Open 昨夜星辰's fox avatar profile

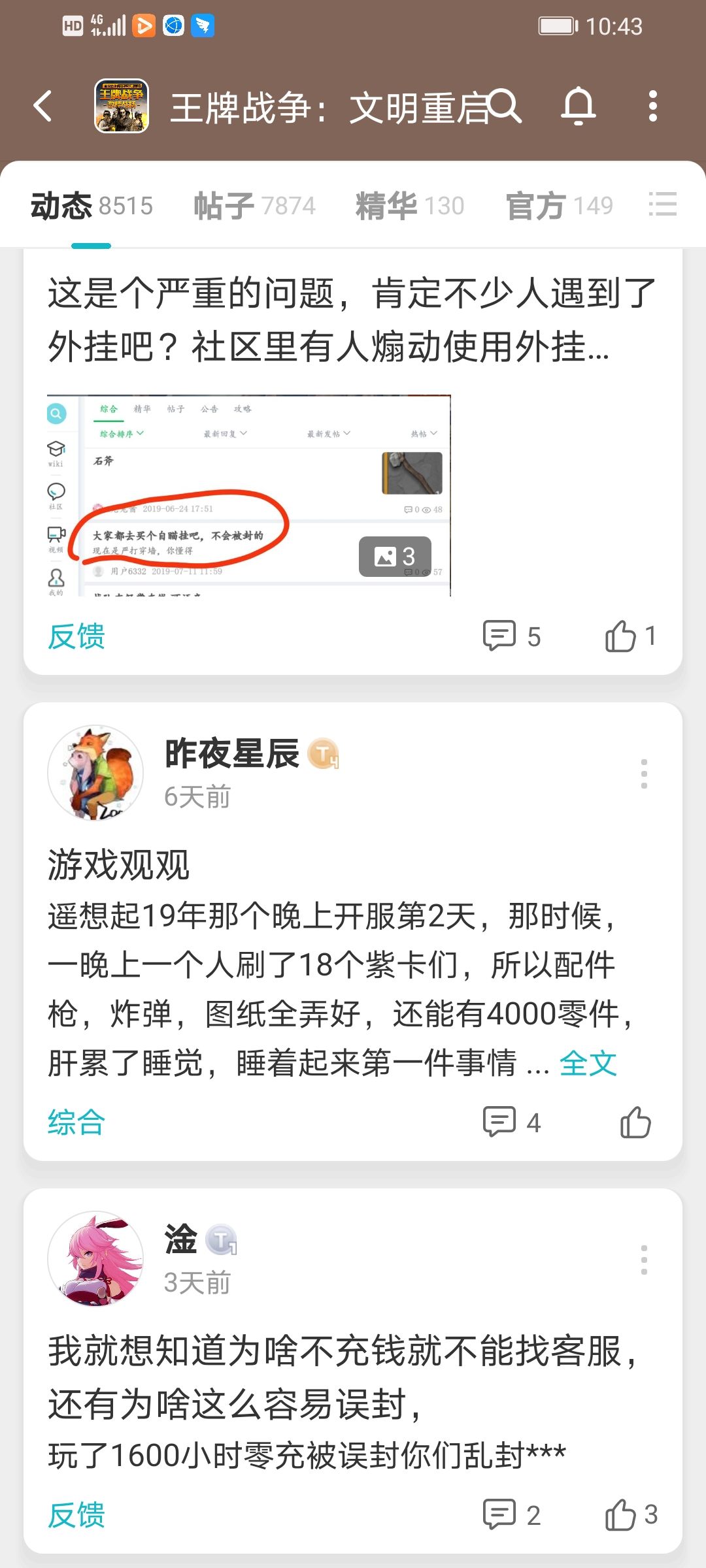95,772
